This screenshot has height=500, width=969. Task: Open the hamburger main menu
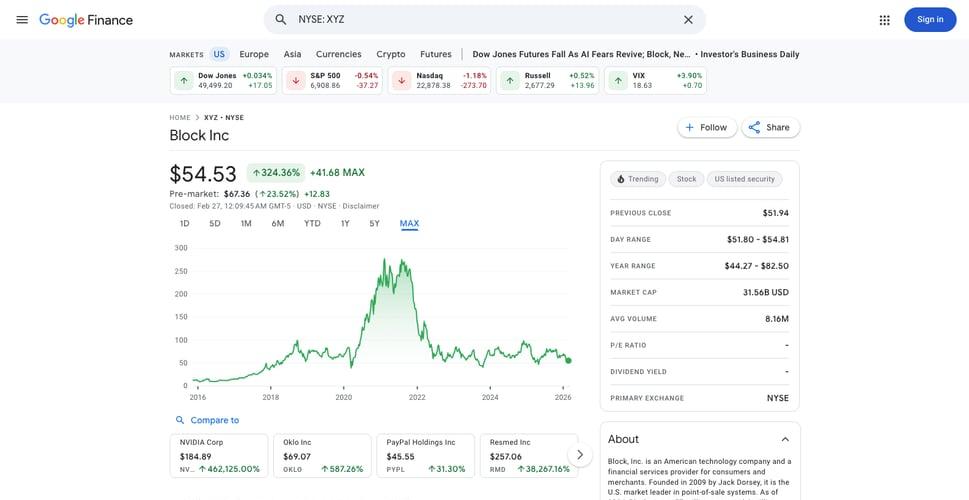click(x=22, y=20)
